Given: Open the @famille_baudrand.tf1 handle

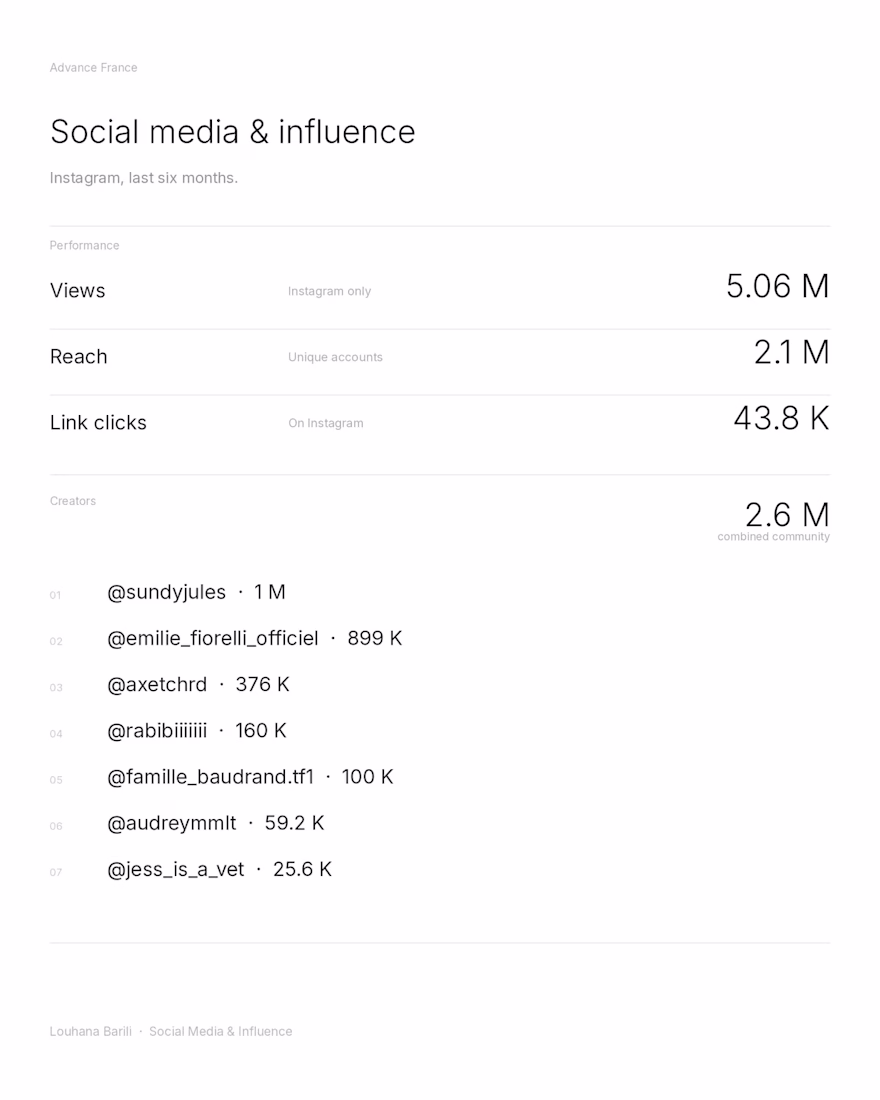Looking at the screenshot, I should [x=211, y=777].
